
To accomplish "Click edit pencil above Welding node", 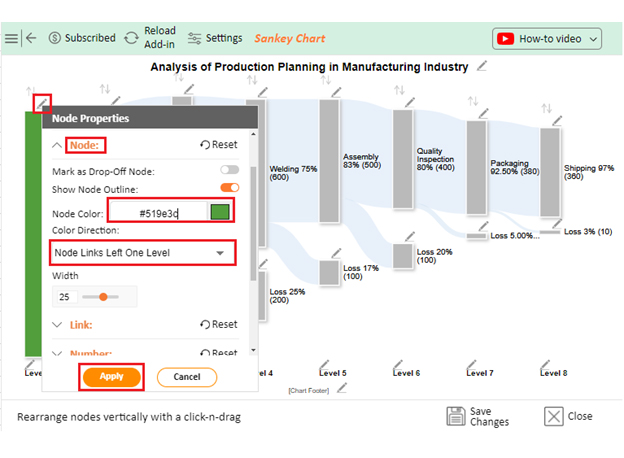I will (263, 92).
